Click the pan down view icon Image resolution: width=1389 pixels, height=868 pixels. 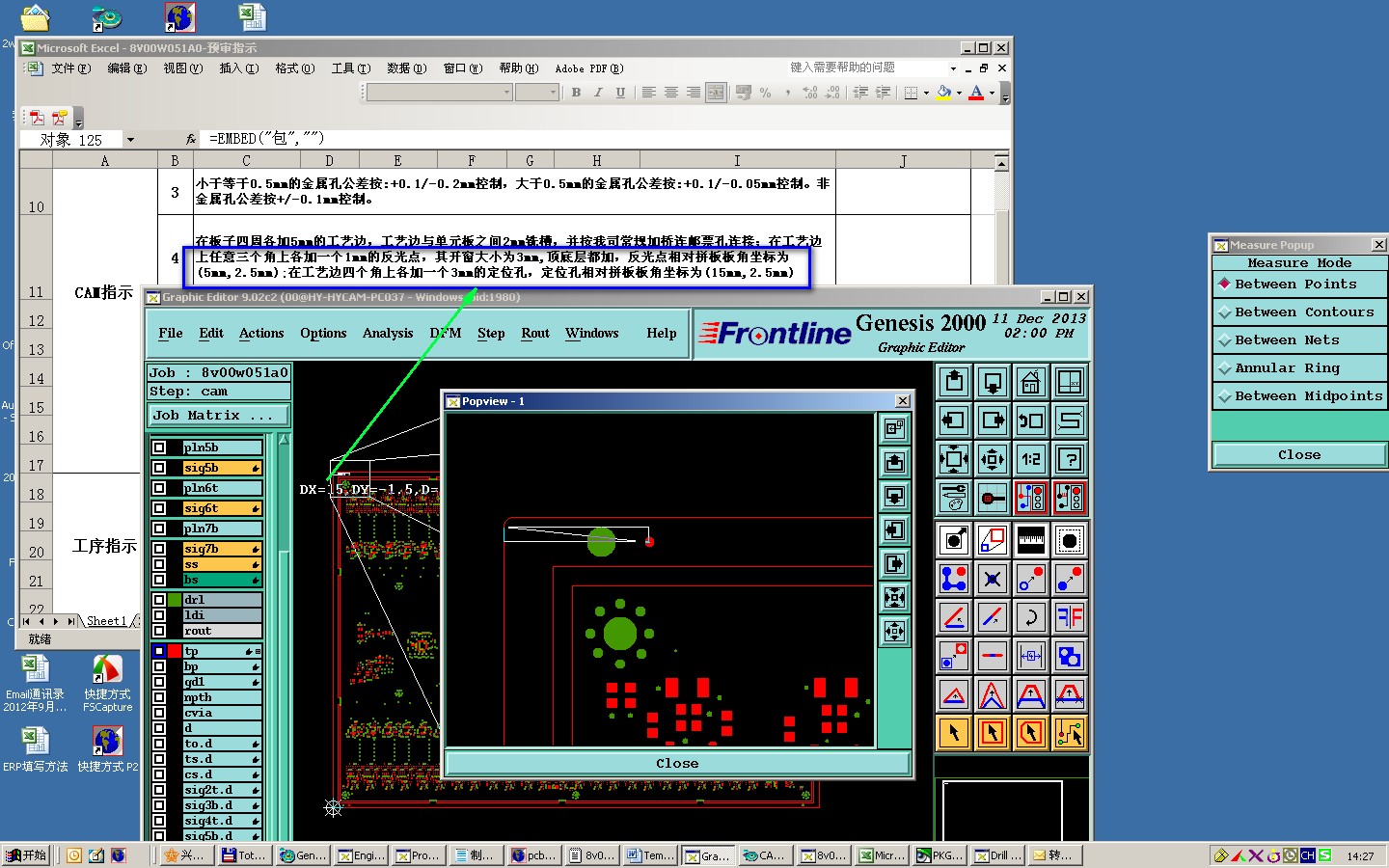pyautogui.click(x=993, y=382)
